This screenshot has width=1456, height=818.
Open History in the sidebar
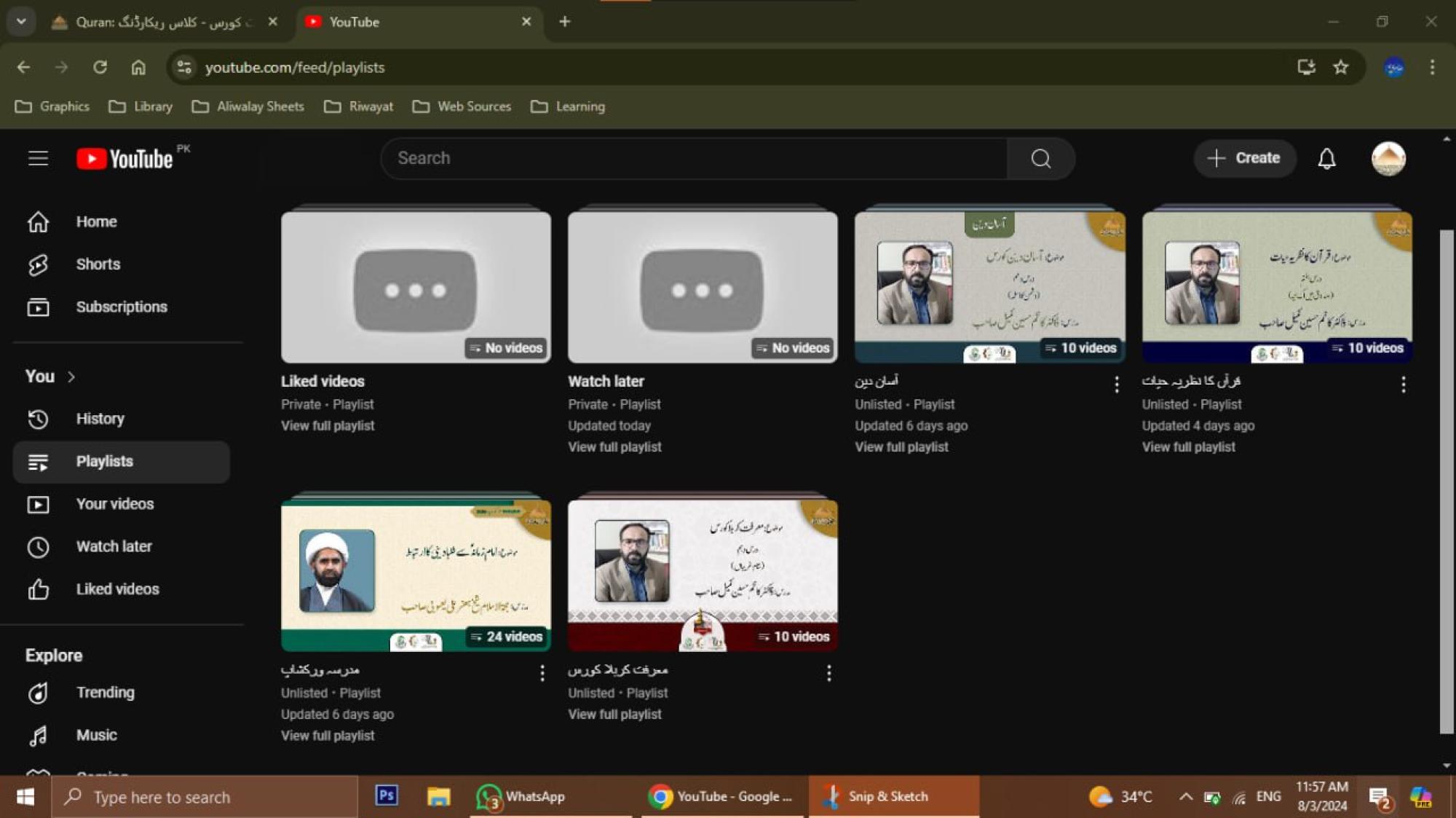tap(100, 419)
